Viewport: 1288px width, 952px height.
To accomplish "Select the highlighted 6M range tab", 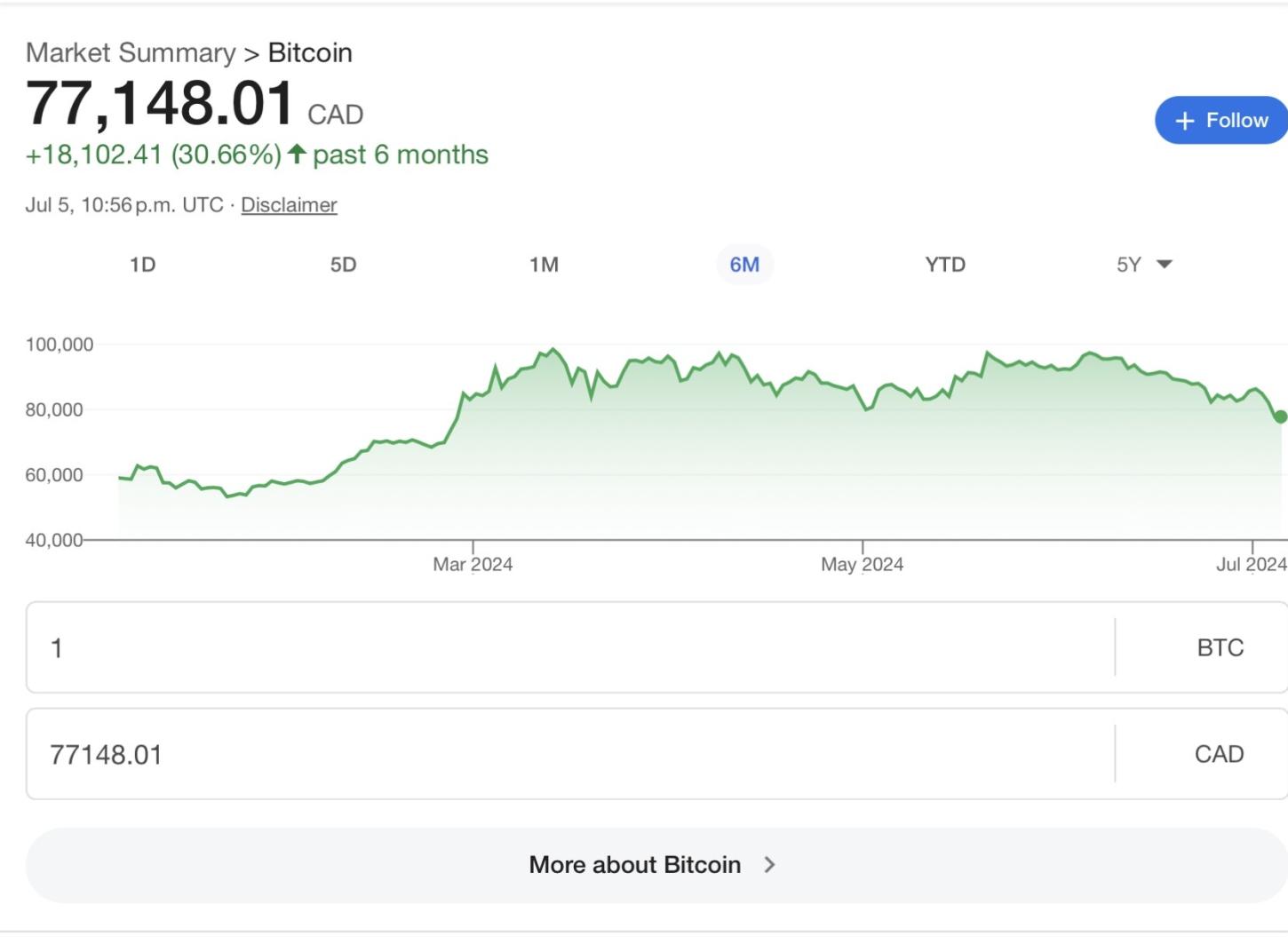I will 744,265.
